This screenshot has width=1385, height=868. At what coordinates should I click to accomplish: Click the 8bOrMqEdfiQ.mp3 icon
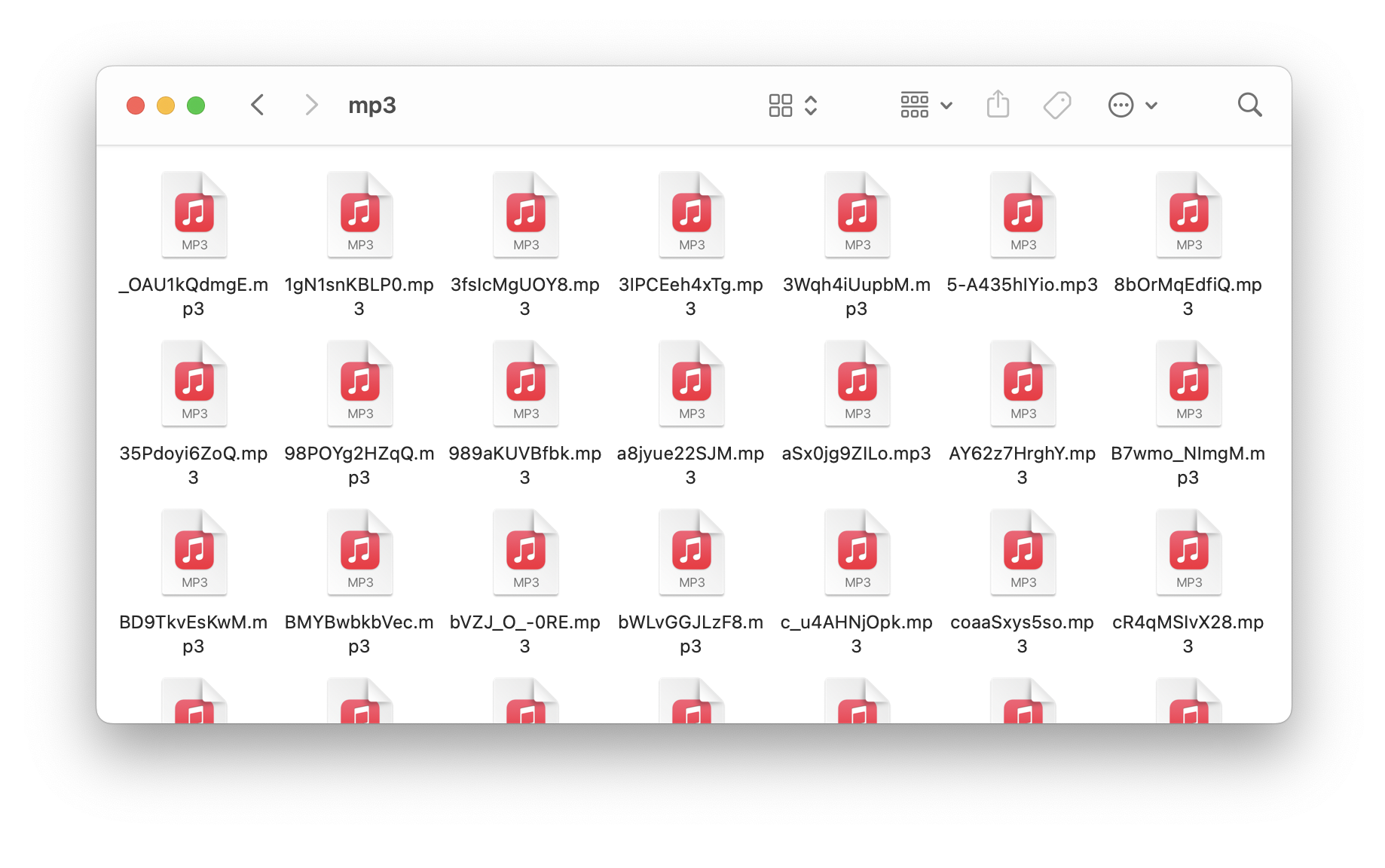1189,215
